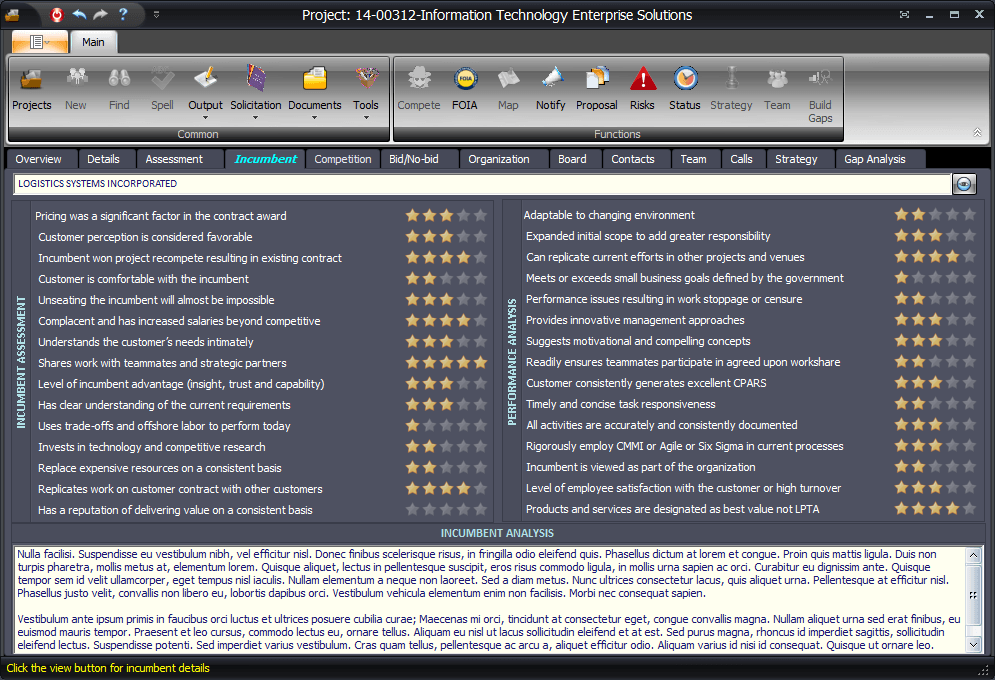Click the Help question mark icon
995x680 pixels.
click(123, 15)
